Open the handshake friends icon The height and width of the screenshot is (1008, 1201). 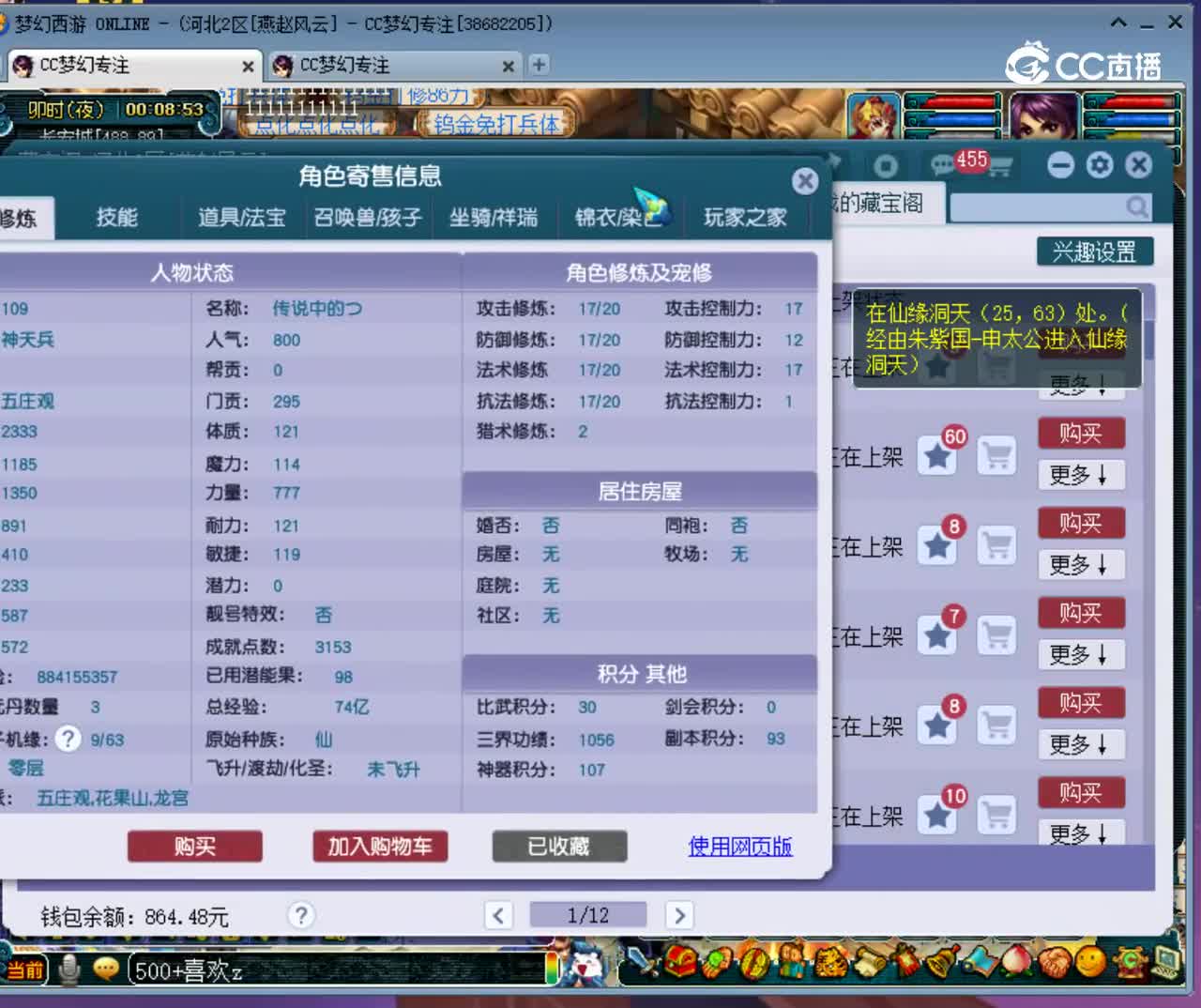click(1055, 963)
